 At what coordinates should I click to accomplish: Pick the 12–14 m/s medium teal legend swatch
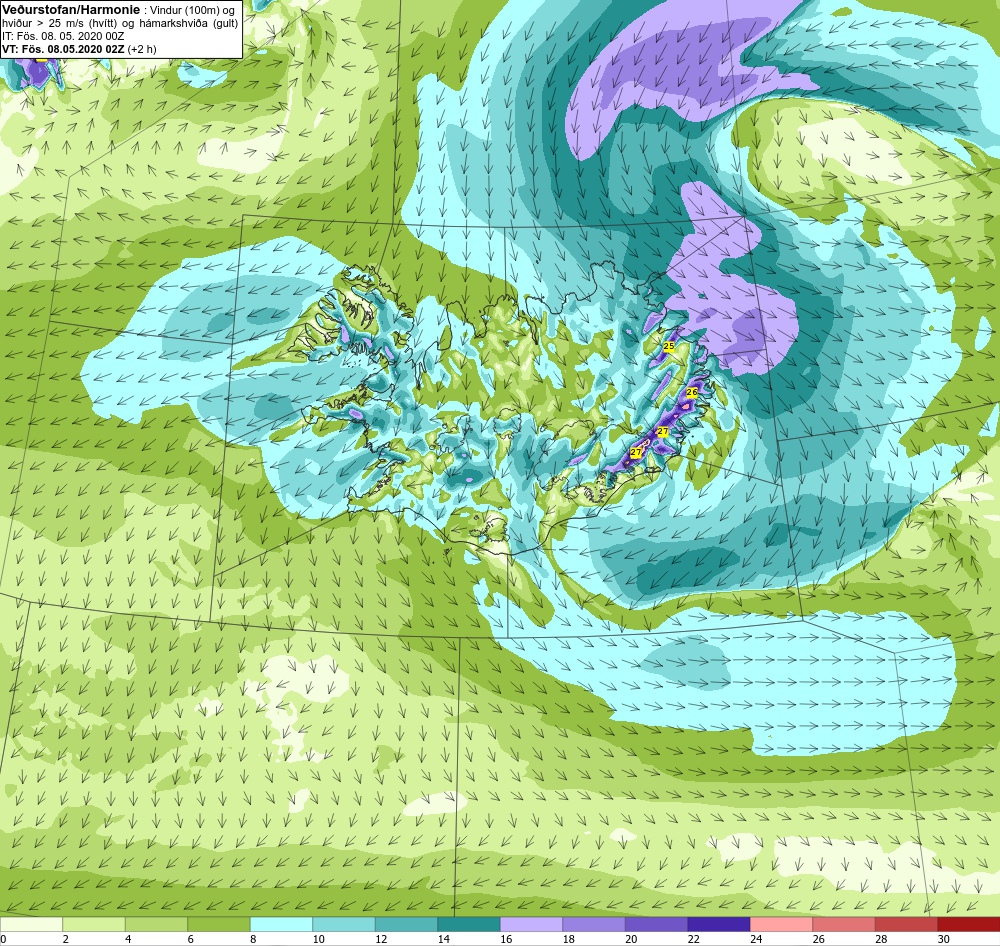point(406,924)
